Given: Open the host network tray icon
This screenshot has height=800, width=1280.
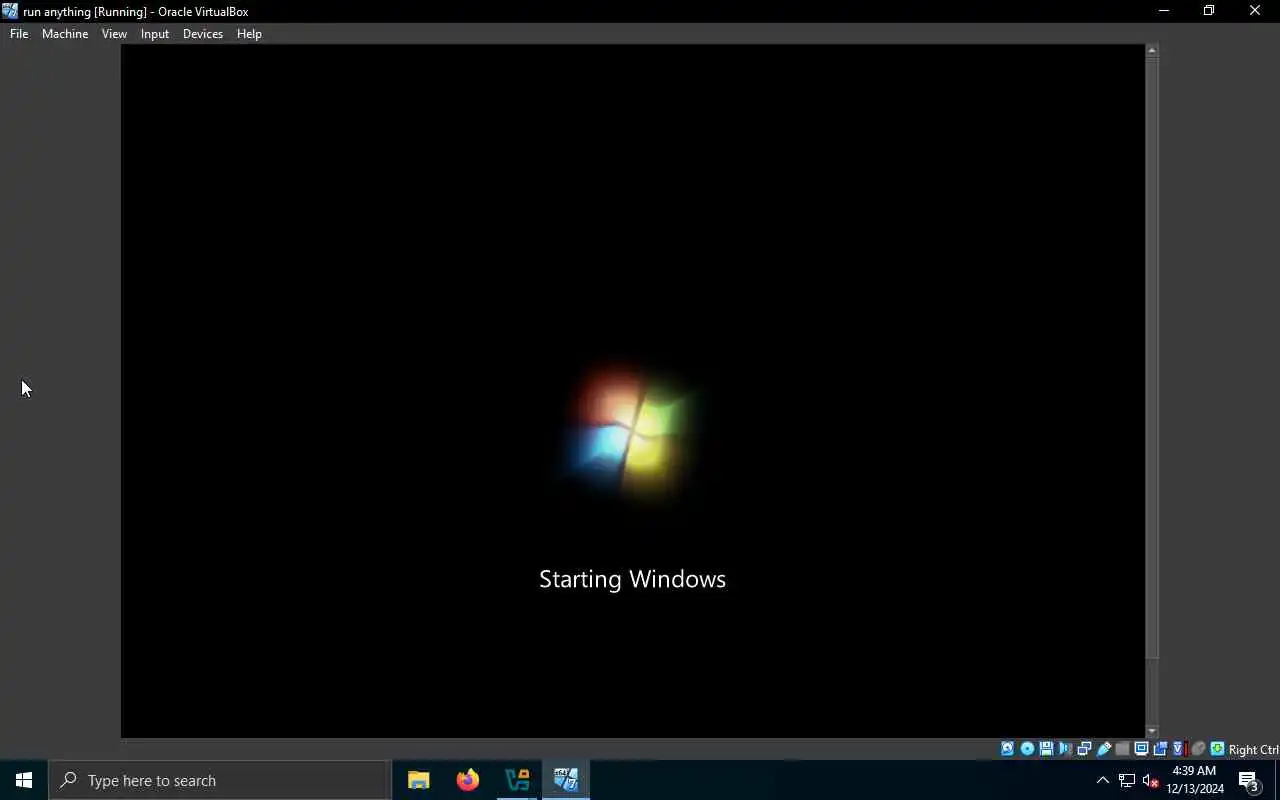Looking at the screenshot, I should point(1127,780).
